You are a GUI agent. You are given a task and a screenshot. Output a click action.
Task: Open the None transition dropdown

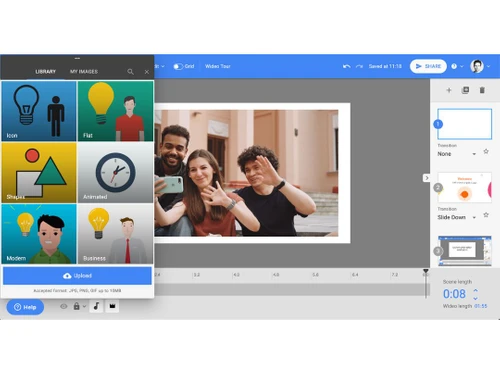pos(457,154)
